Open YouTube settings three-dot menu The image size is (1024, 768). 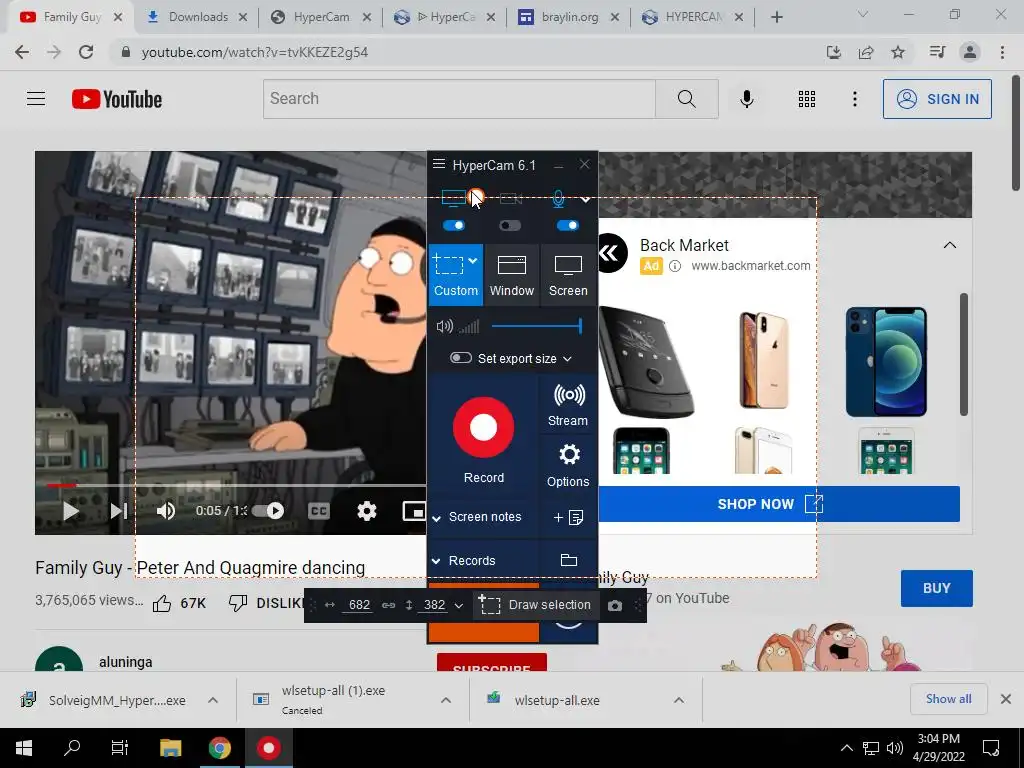pyautogui.click(x=854, y=99)
